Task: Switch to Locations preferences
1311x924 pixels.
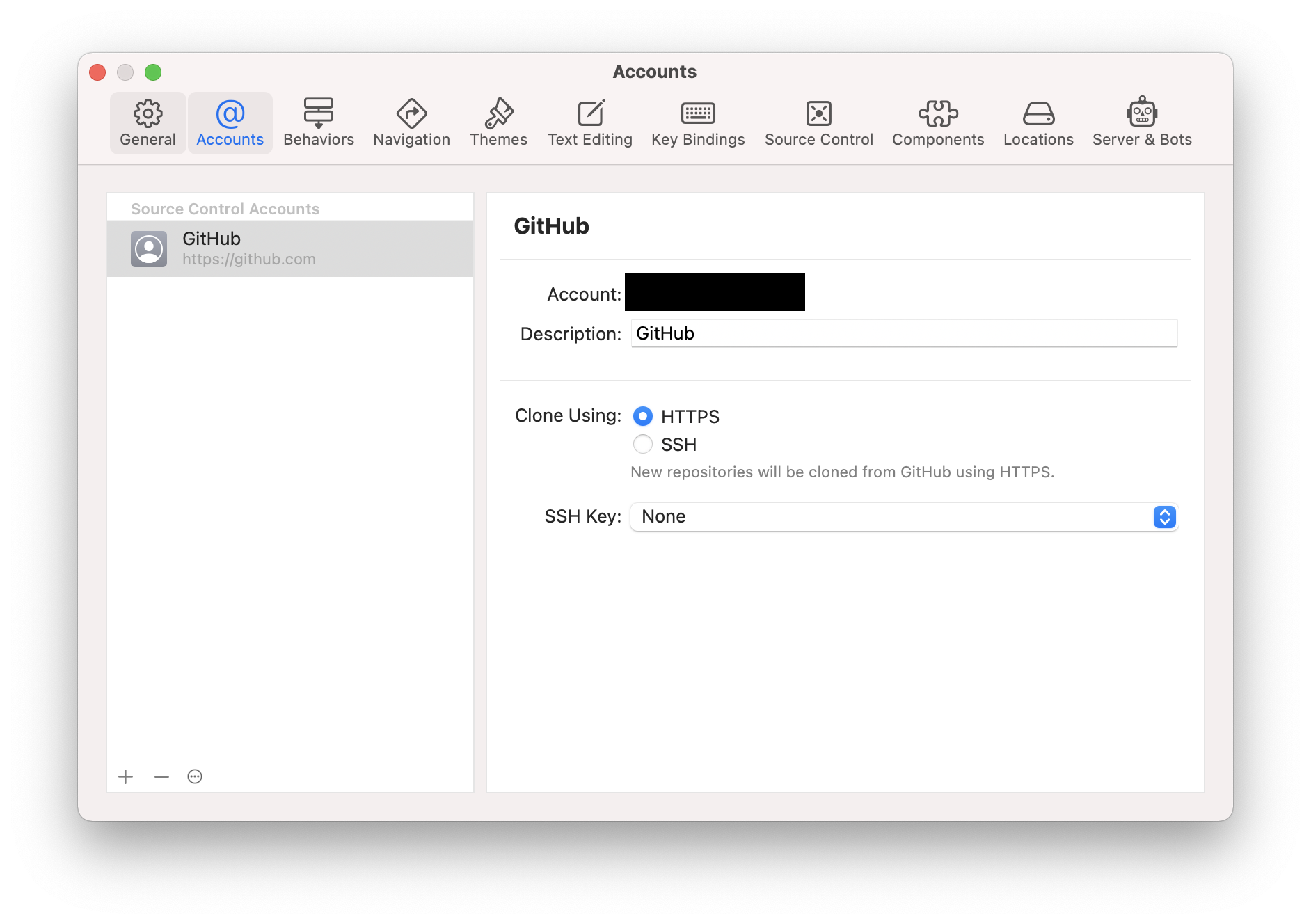Action: click(x=1038, y=122)
